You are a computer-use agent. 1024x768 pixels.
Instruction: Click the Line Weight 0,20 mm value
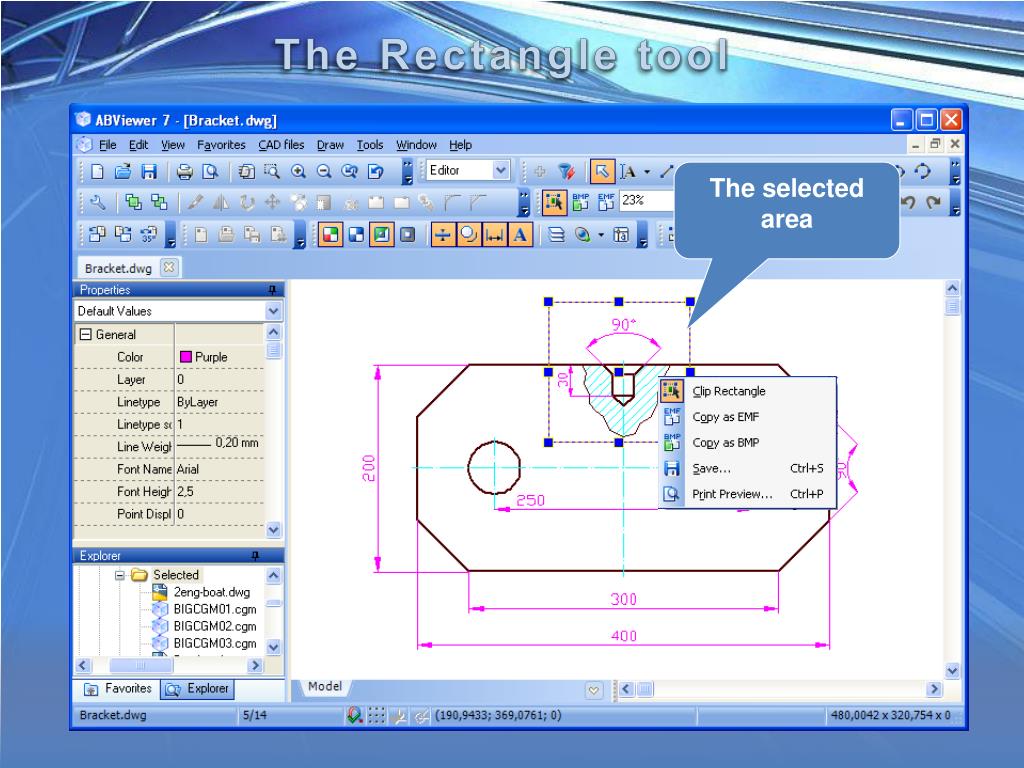[219, 445]
